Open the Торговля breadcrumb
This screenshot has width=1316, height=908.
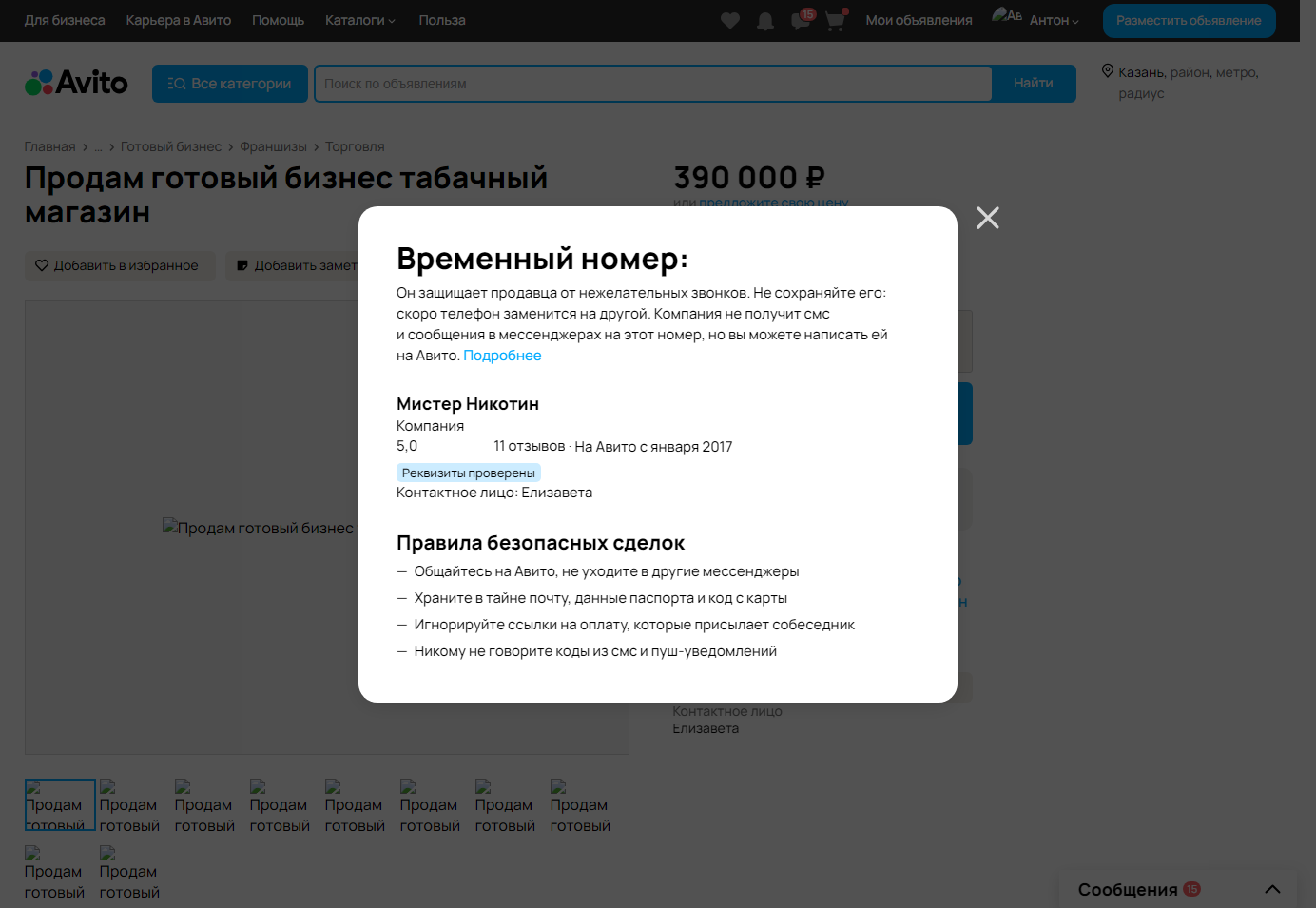tap(356, 146)
